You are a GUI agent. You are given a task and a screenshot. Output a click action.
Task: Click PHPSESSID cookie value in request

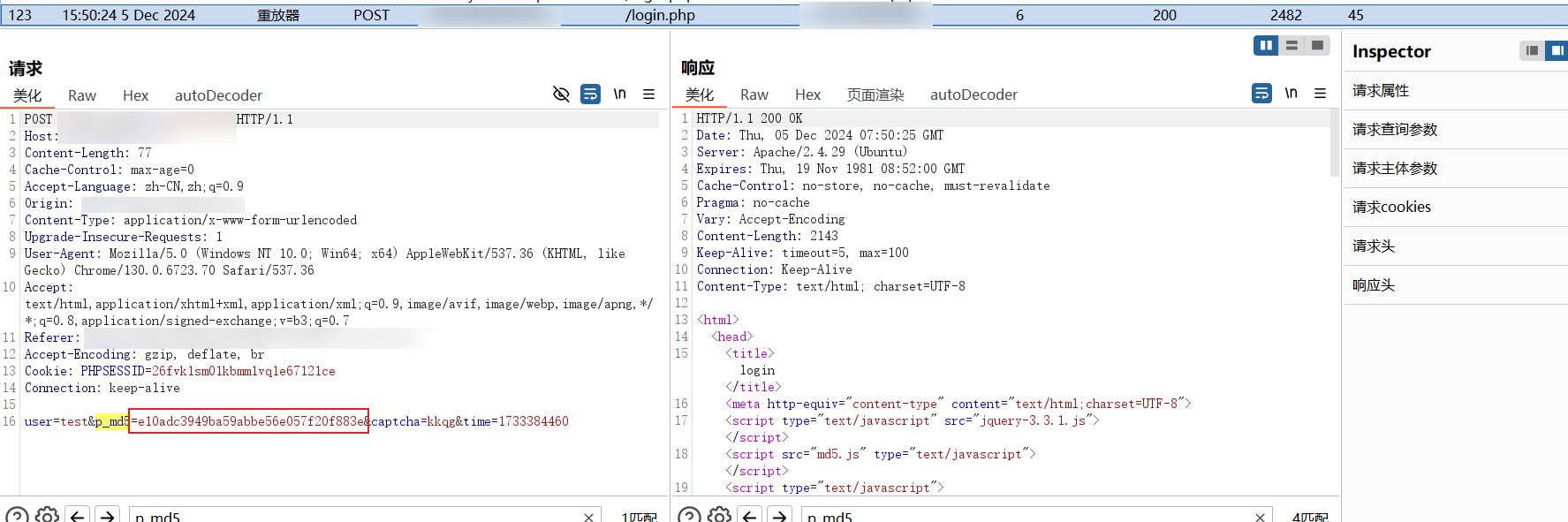pyautogui.click(x=244, y=371)
